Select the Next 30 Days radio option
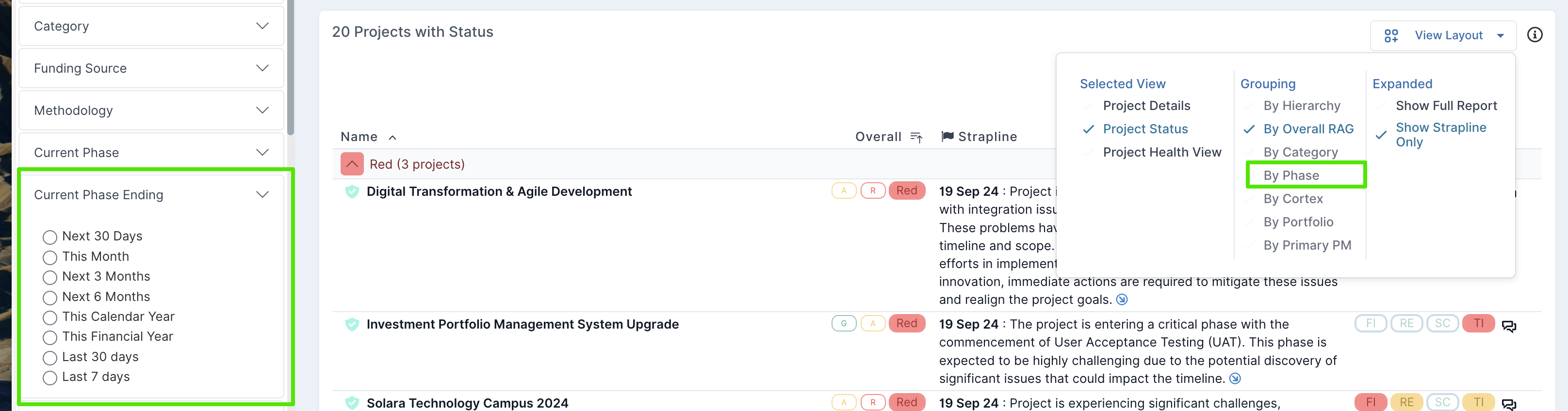The width and height of the screenshot is (1568, 411). click(x=50, y=237)
